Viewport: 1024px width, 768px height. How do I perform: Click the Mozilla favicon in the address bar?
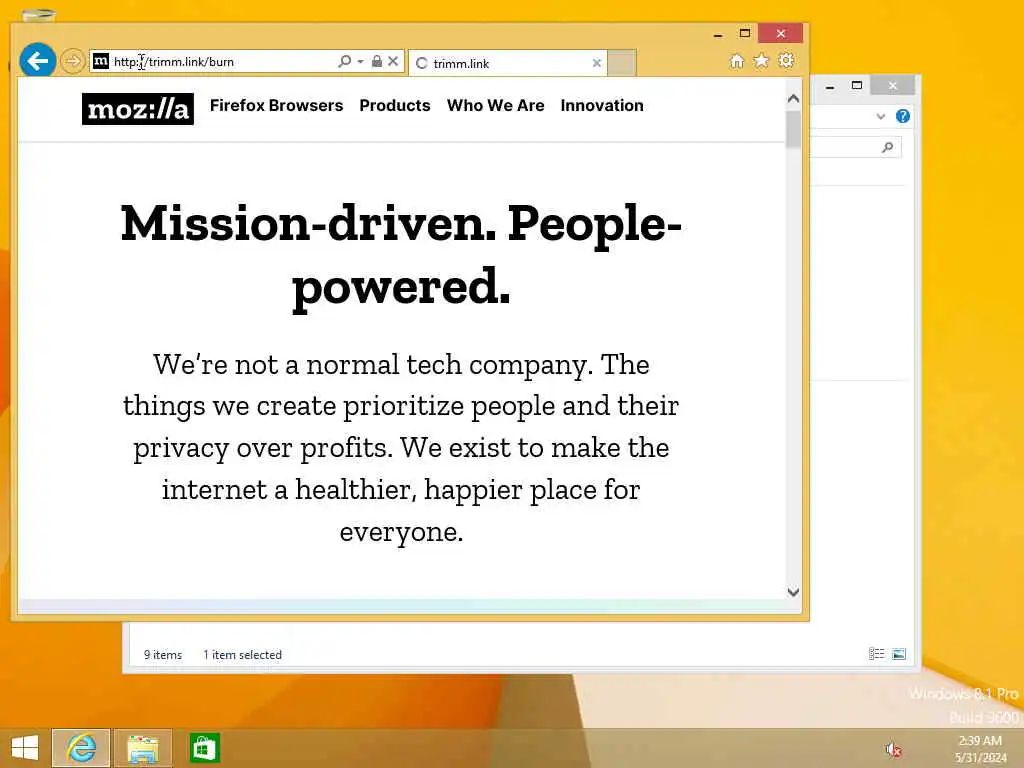pyautogui.click(x=101, y=61)
